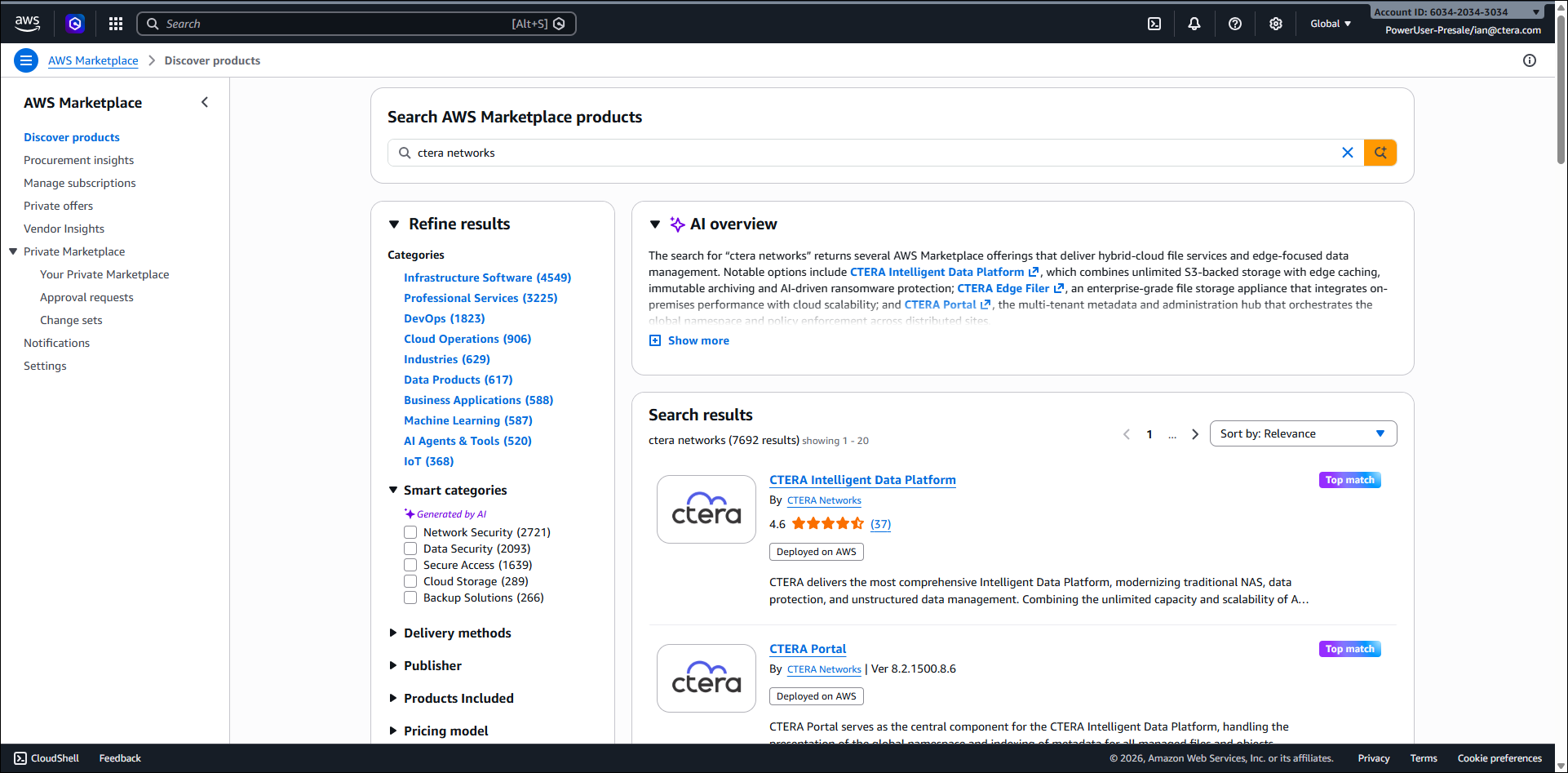
Task: Open Notifications in the sidebar
Action: pyautogui.click(x=56, y=343)
